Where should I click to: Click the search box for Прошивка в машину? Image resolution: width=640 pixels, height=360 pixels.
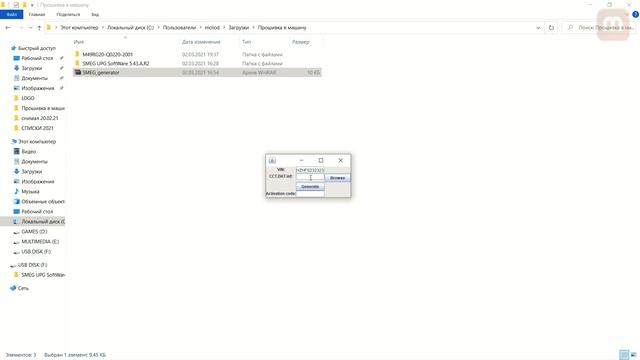click(599, 28)
